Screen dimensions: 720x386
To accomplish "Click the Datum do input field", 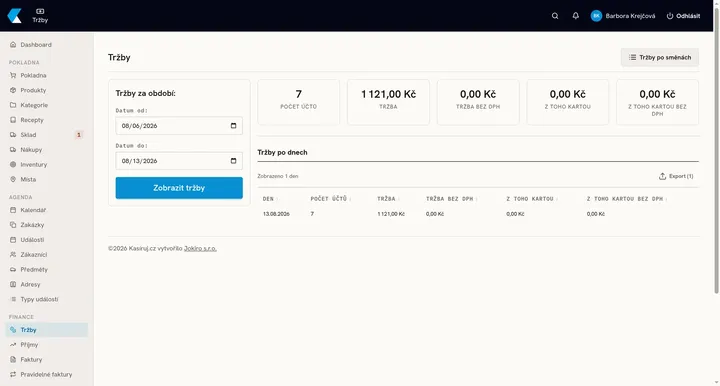I will click(x=179, y=161).
